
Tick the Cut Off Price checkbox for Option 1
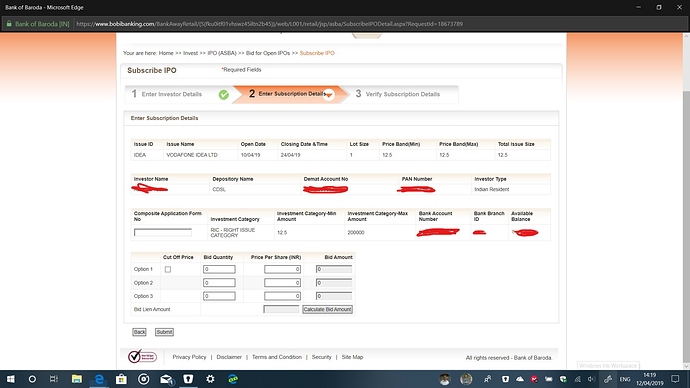(x=168, y=269)
